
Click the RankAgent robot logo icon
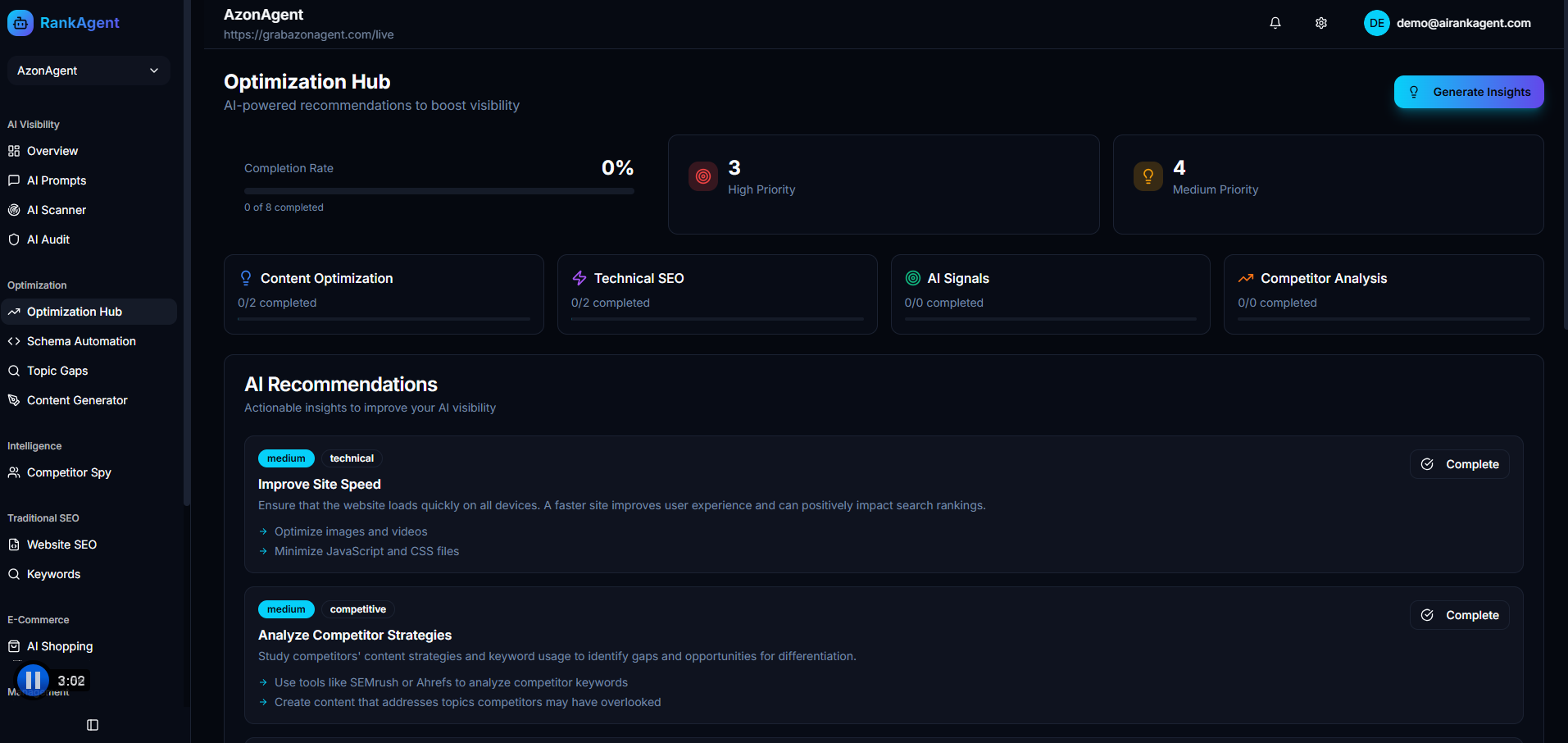coord(20,23)
